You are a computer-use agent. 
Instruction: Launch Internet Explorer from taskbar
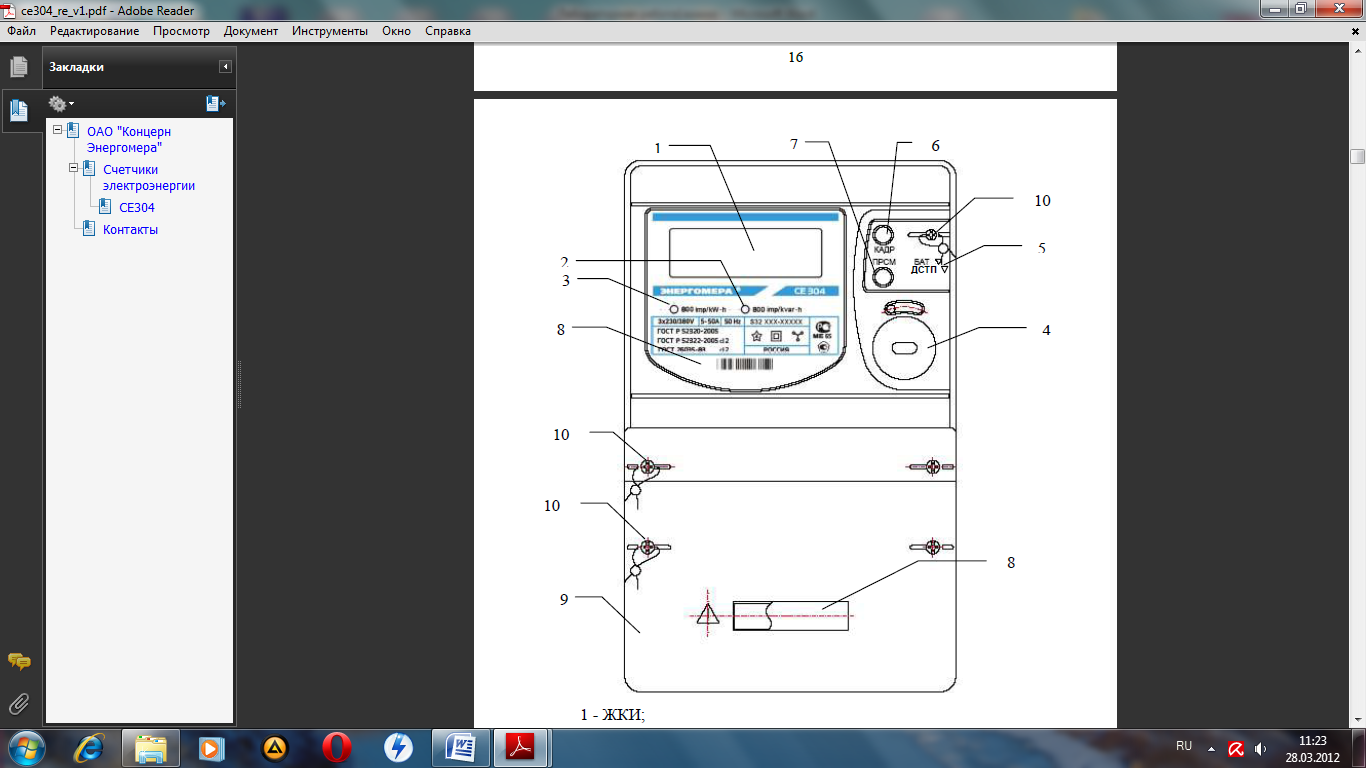click(x=89, y=747)
